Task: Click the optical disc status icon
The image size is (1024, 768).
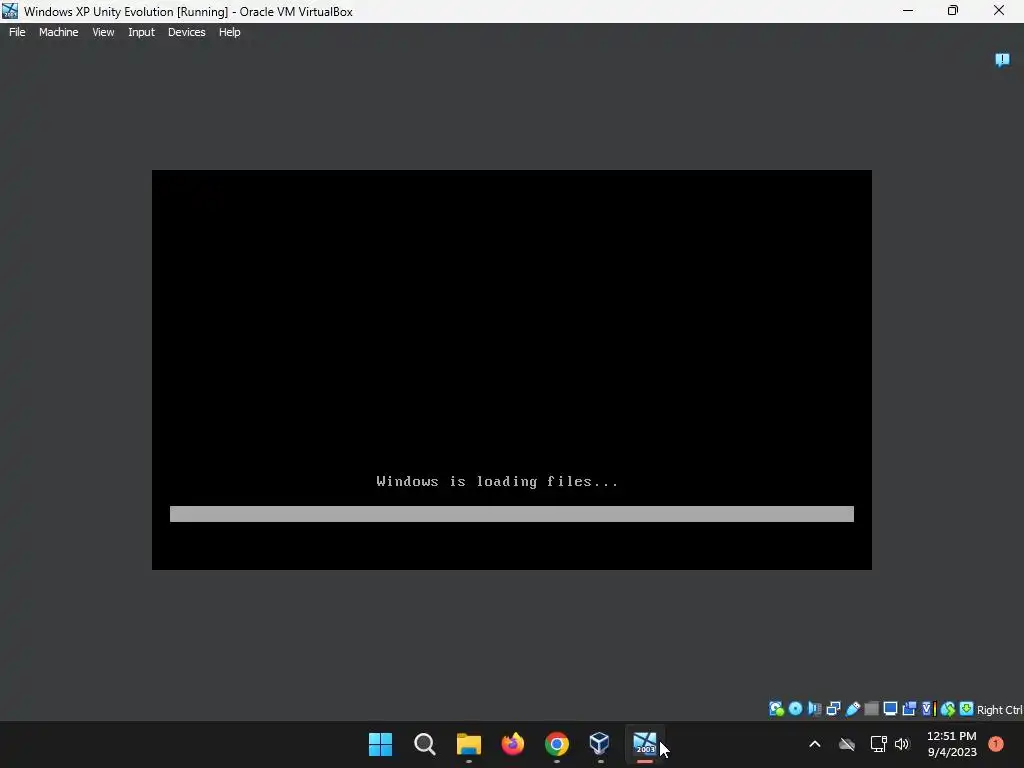Action: pyautogui.click(x=795, y=709)
